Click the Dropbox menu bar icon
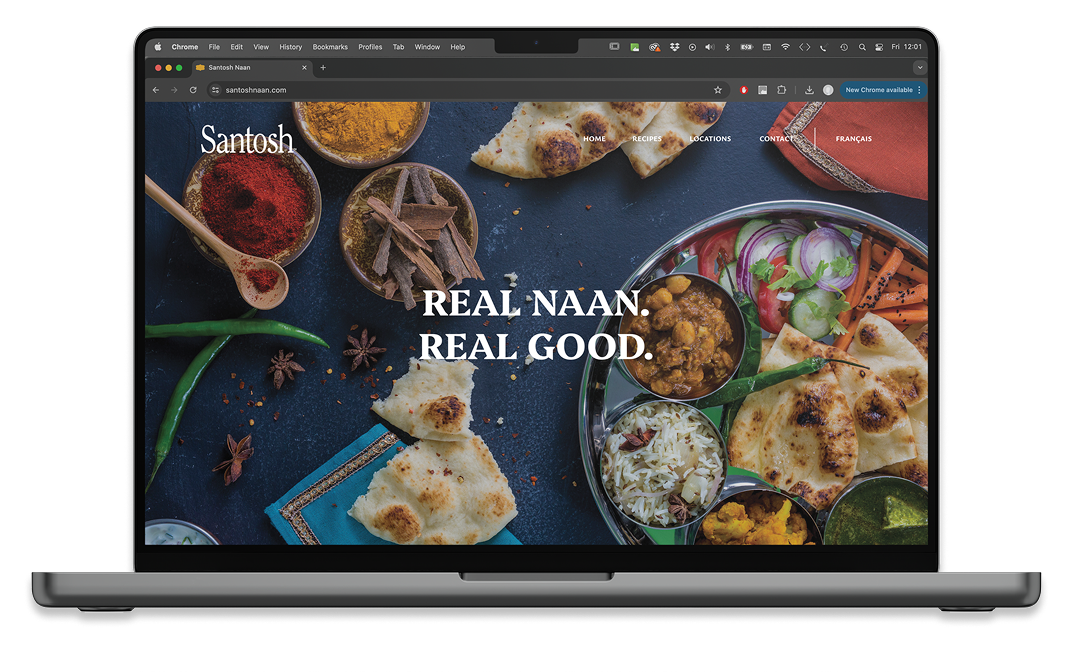 coord(674,47)
